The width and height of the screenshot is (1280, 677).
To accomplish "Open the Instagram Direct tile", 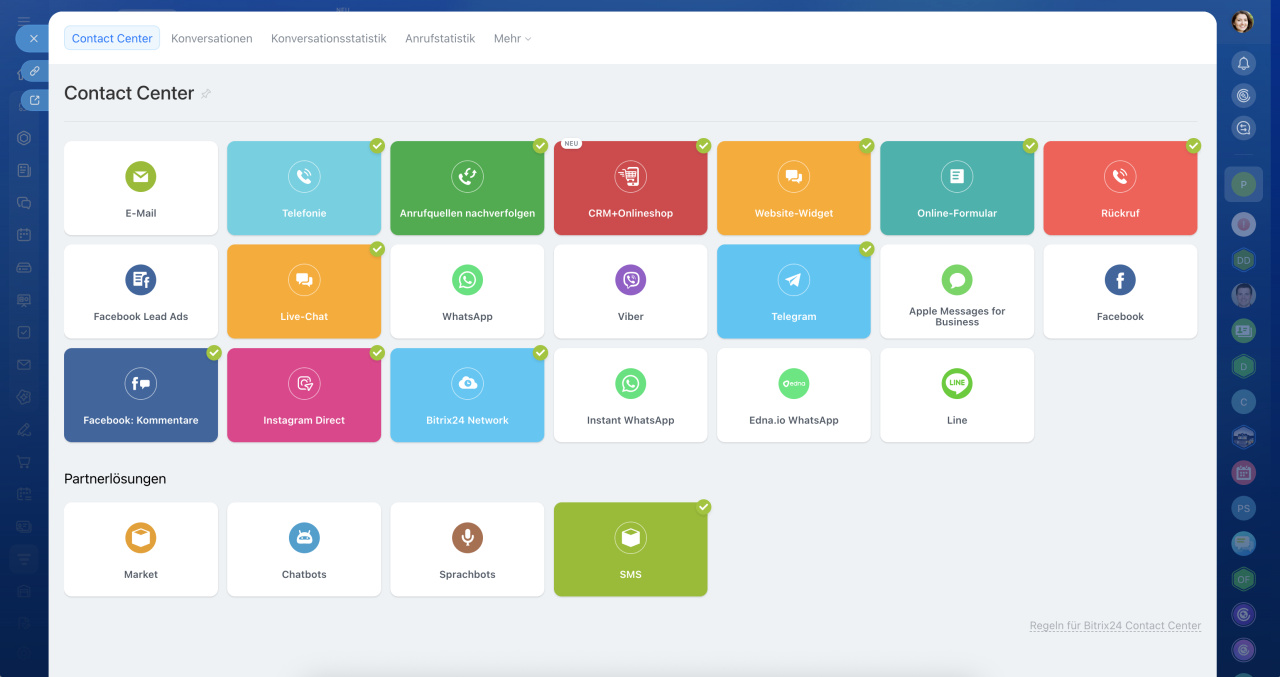I will pos(304,395).
